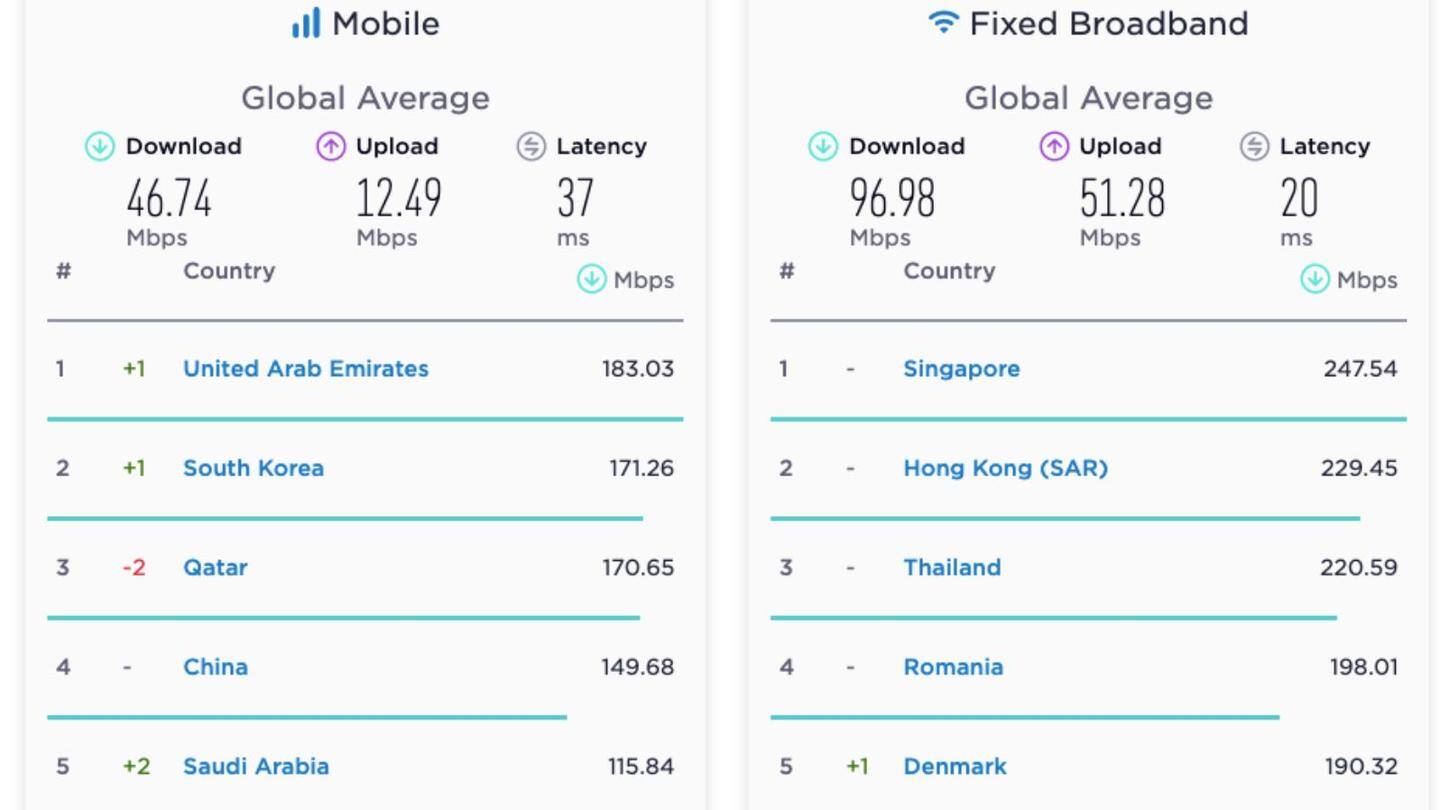Click the Mobile bar-chart signal icon
1440x810 pixels.
click(306, 23)
